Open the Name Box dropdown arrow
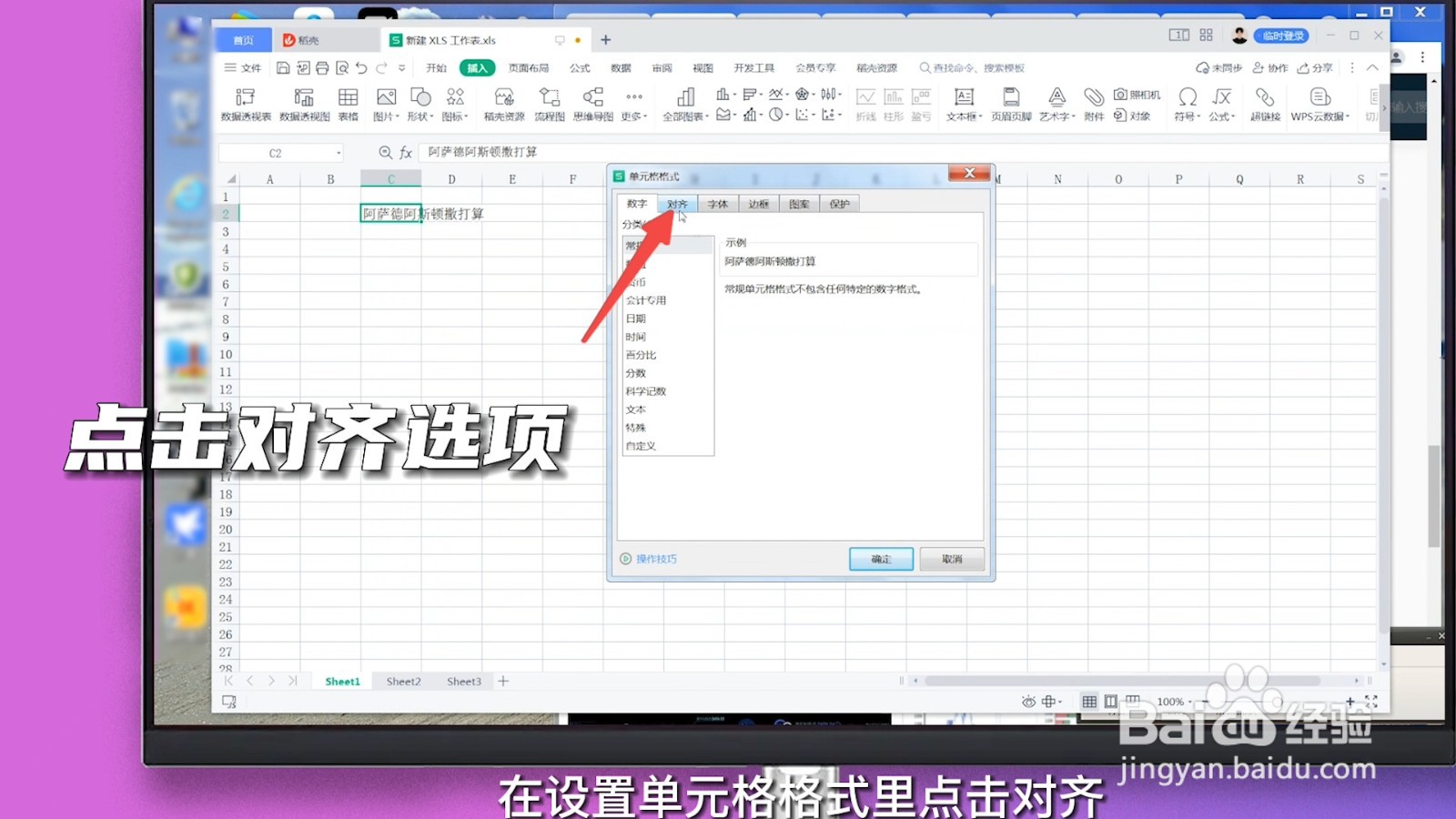The image size is (1456, 819). [x=339, y=153]
